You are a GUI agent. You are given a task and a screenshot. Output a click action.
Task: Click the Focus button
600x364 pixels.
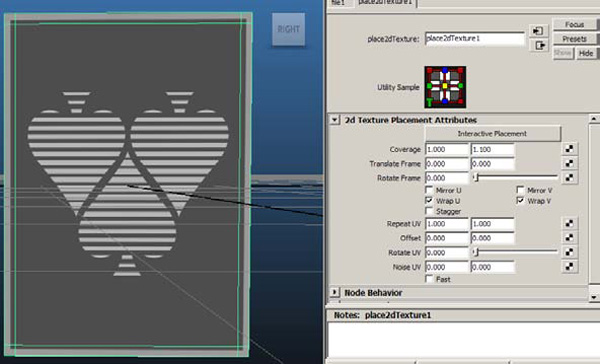(575, 25)
